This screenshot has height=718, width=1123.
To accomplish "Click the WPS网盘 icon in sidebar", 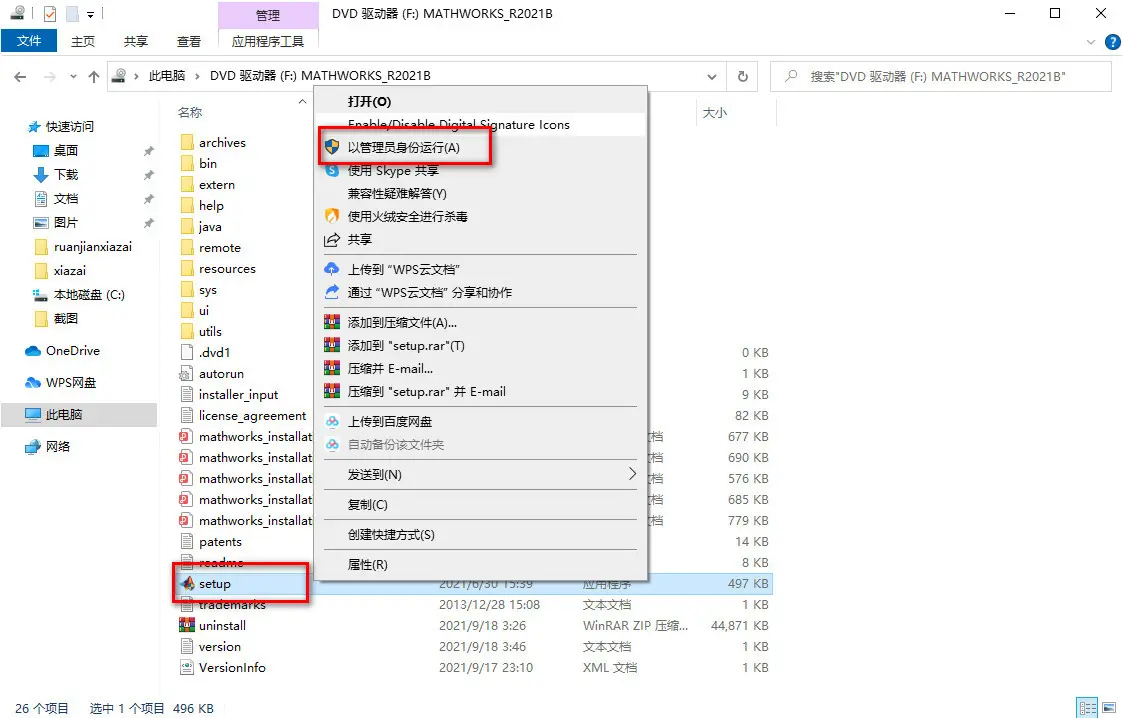I will coord(33,382).
